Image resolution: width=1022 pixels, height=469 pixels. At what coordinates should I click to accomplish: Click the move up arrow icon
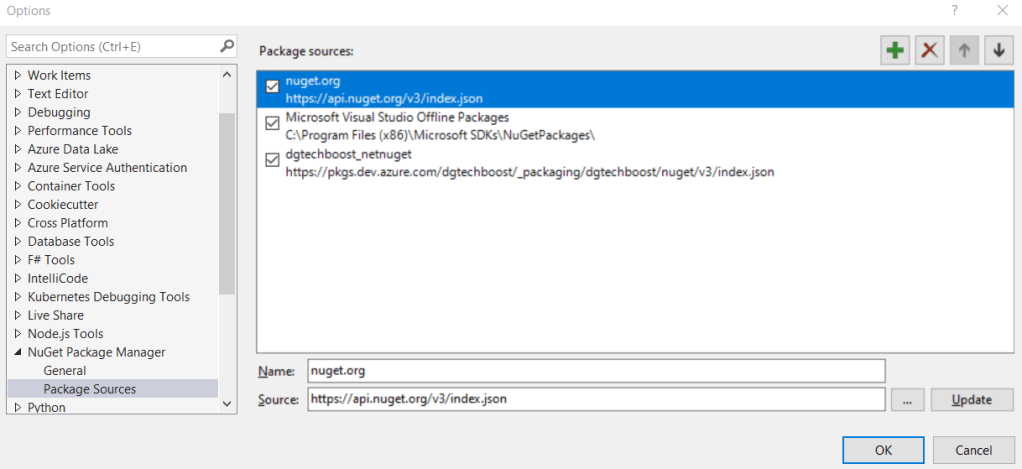[x=963, y=51]
